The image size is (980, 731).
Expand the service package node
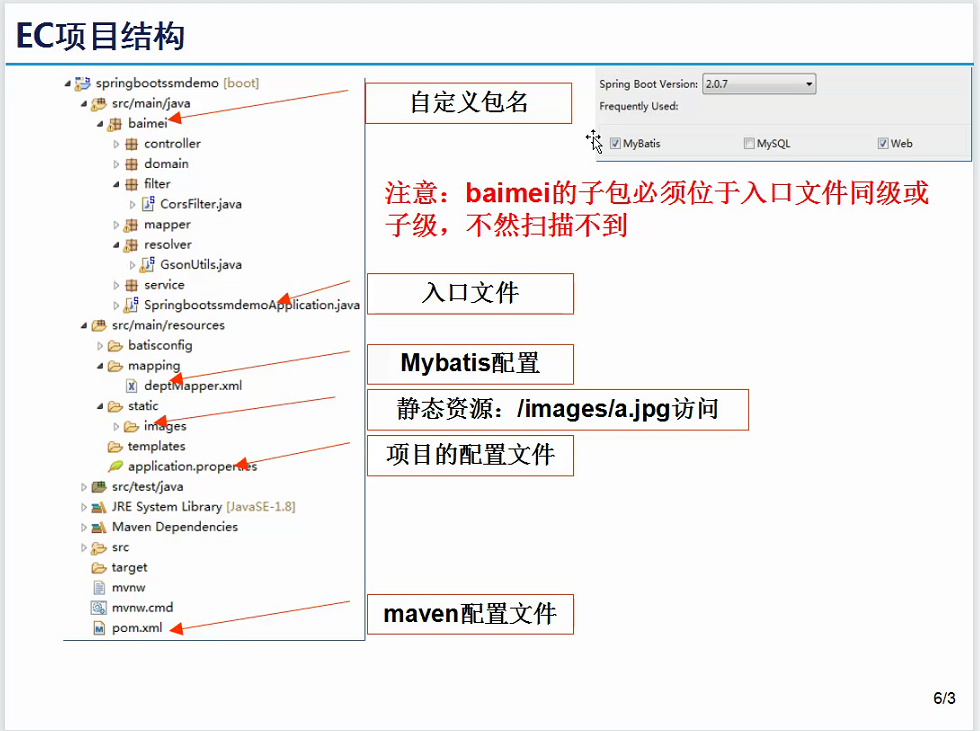(116, 286)
